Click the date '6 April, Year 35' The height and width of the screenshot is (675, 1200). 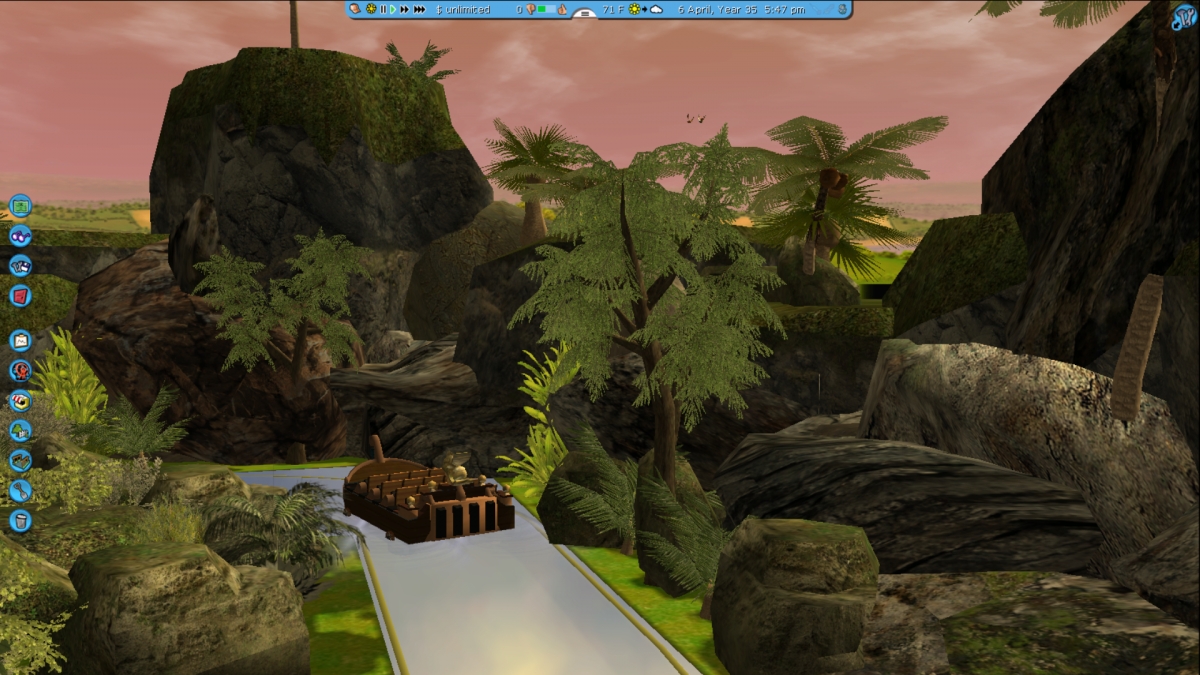(x=716, y=9)
